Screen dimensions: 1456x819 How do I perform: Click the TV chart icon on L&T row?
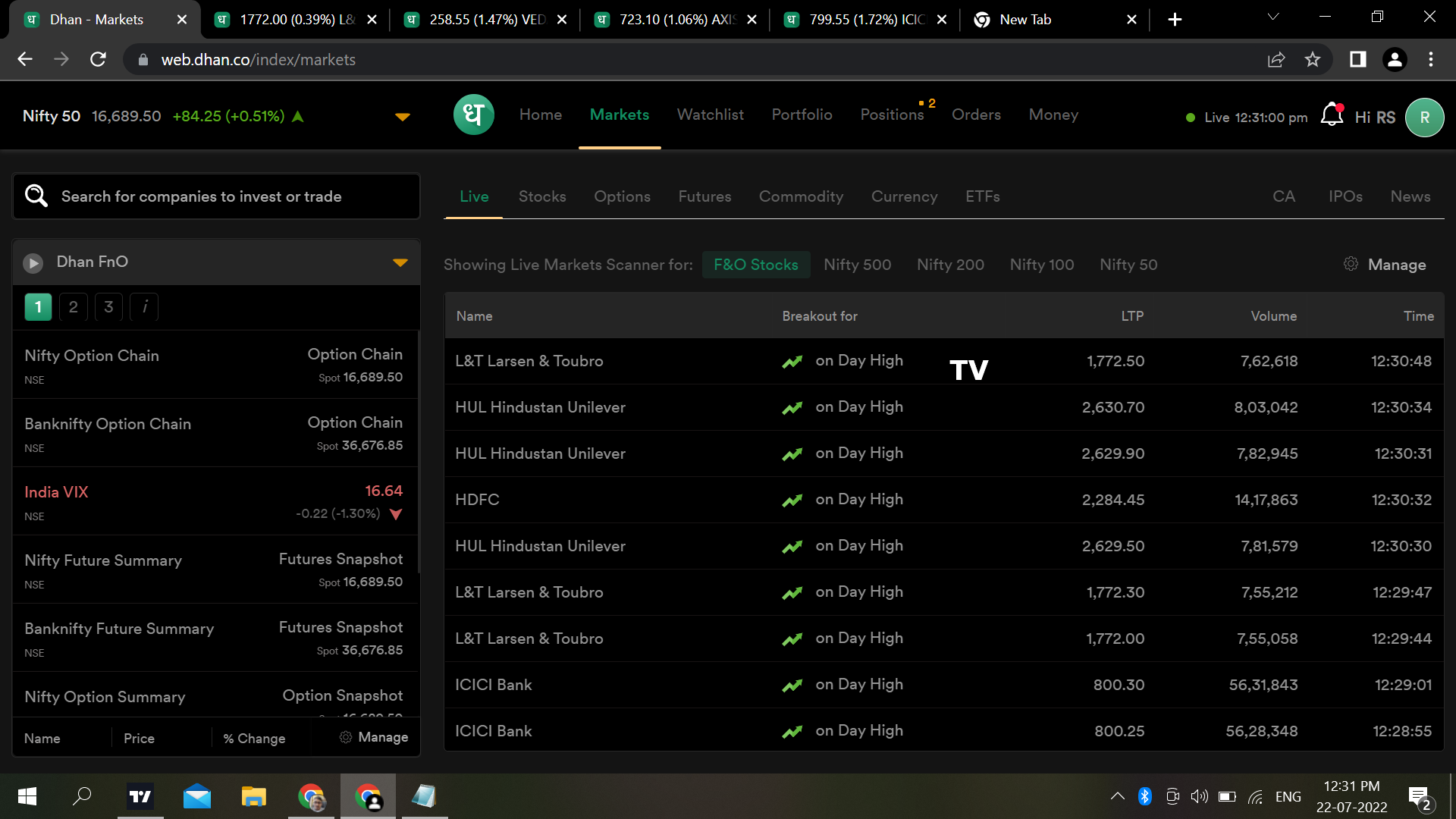pyautogui.click(x=968, y=370)
